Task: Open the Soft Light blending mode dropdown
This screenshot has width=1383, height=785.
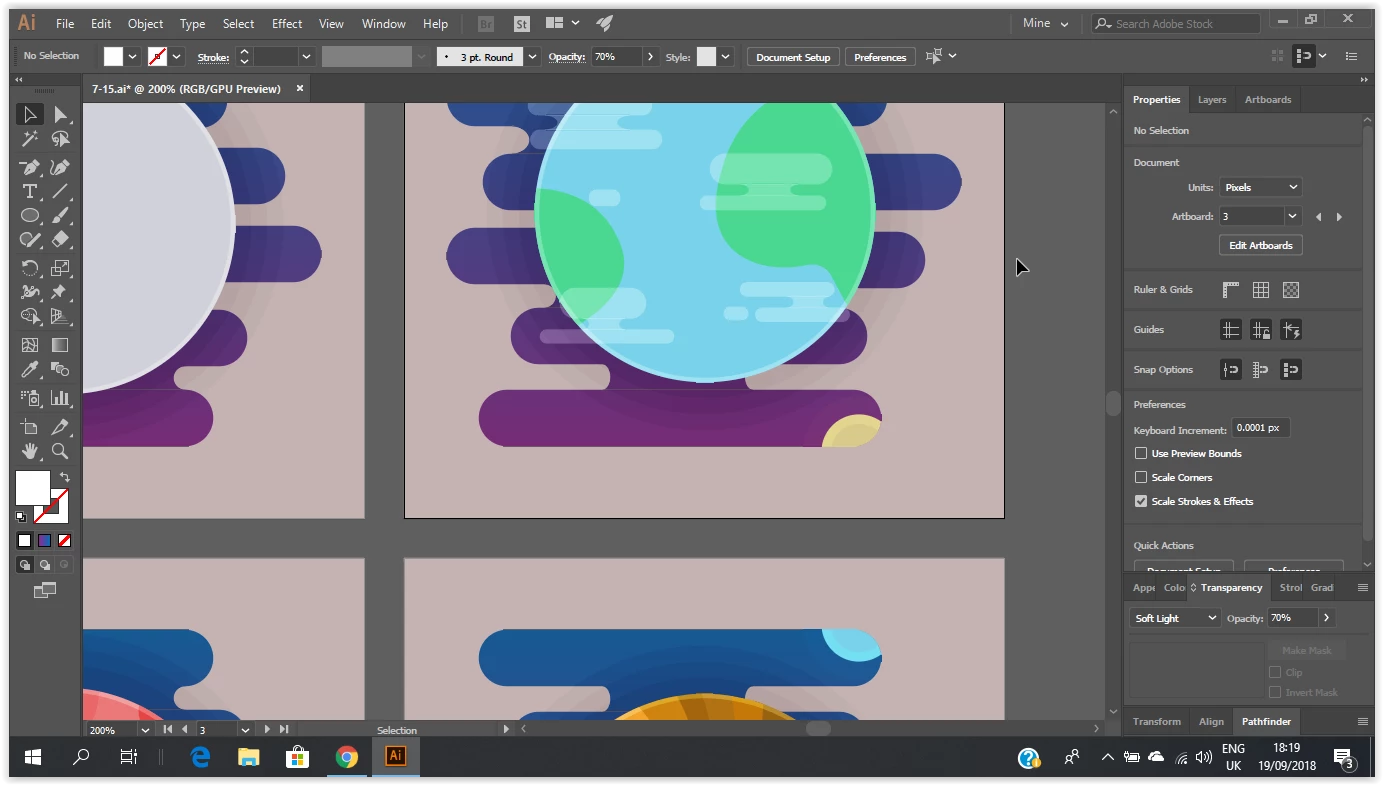Action: pyautogui.click(x=1175, y=618)
